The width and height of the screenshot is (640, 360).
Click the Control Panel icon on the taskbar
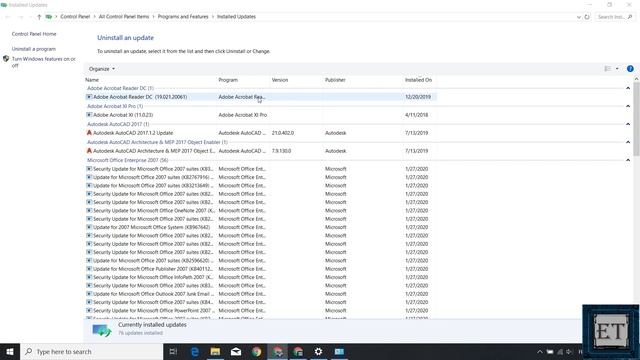coord(339,351)
